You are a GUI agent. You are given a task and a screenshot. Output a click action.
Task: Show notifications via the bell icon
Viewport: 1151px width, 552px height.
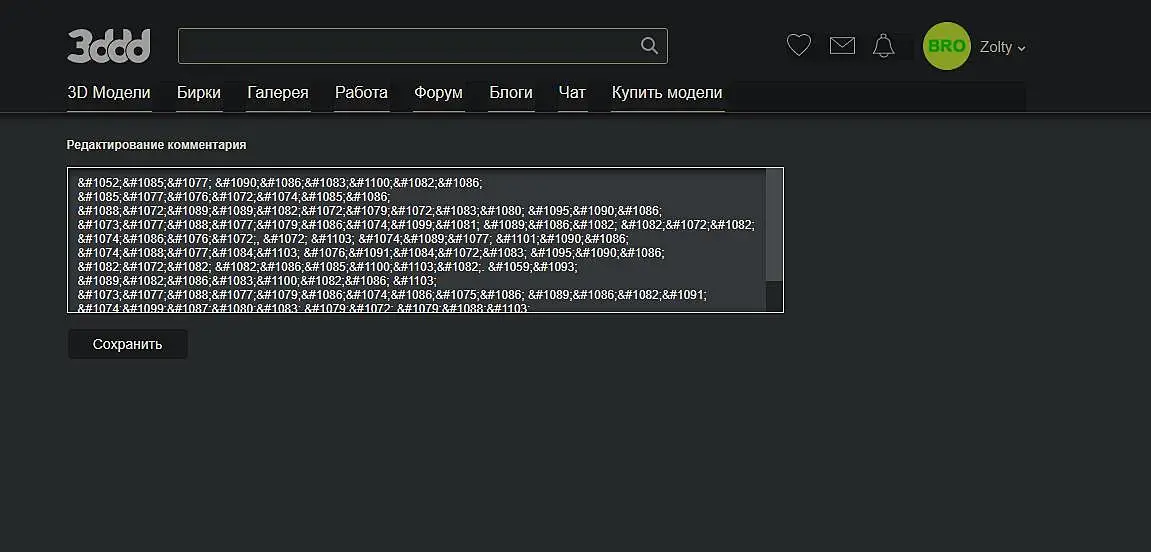click(883, 45)
